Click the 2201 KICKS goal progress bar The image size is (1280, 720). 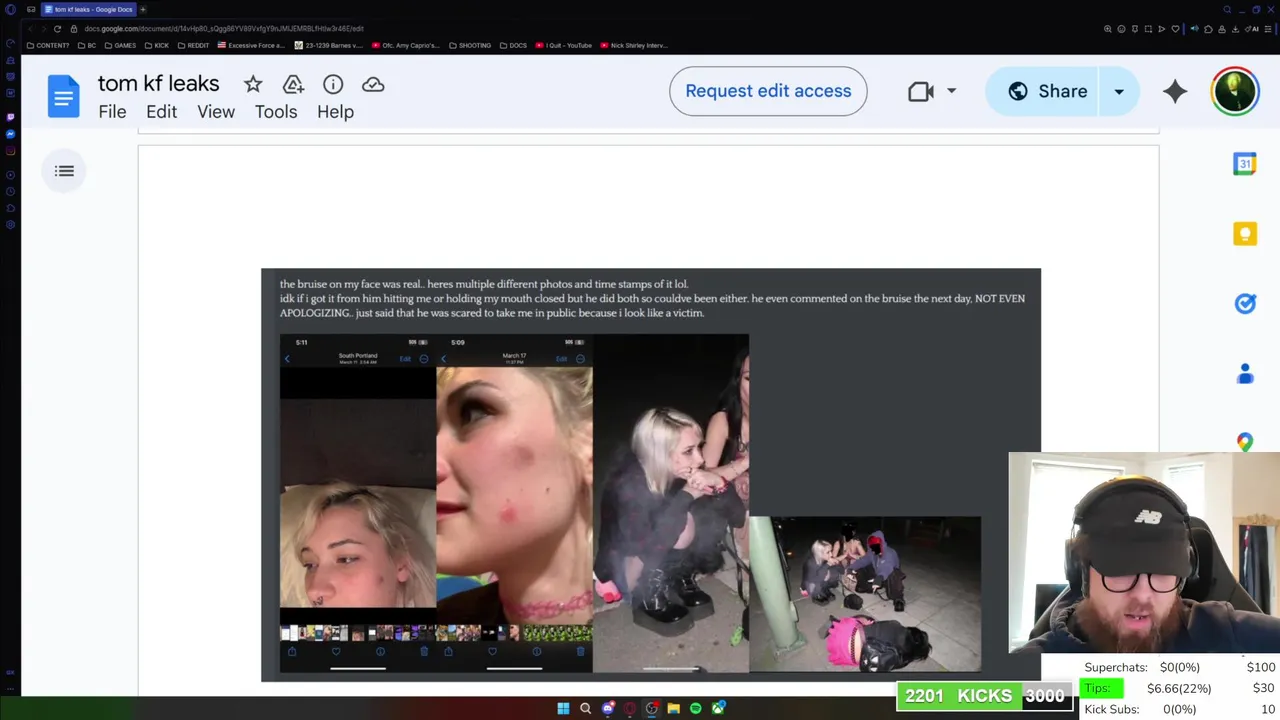click(983, 696)
